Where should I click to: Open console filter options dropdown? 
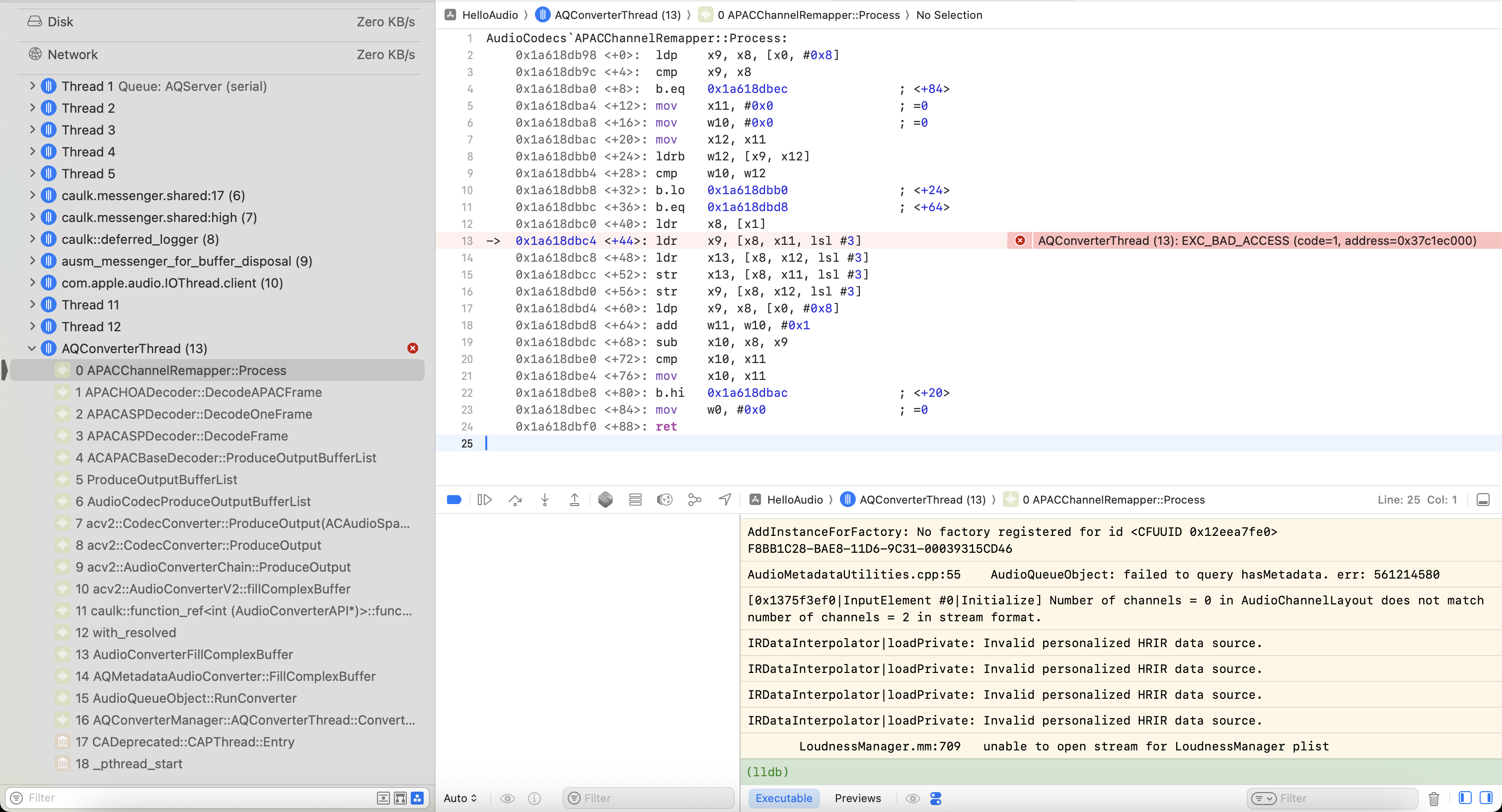click(x=1264, y=798)
